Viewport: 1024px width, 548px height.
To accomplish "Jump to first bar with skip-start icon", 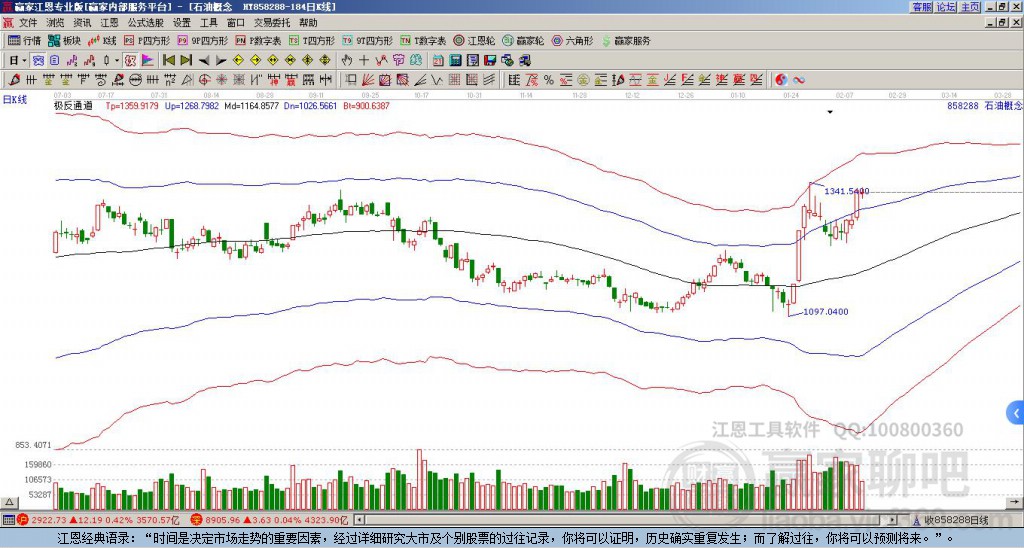I will [168, 61].
